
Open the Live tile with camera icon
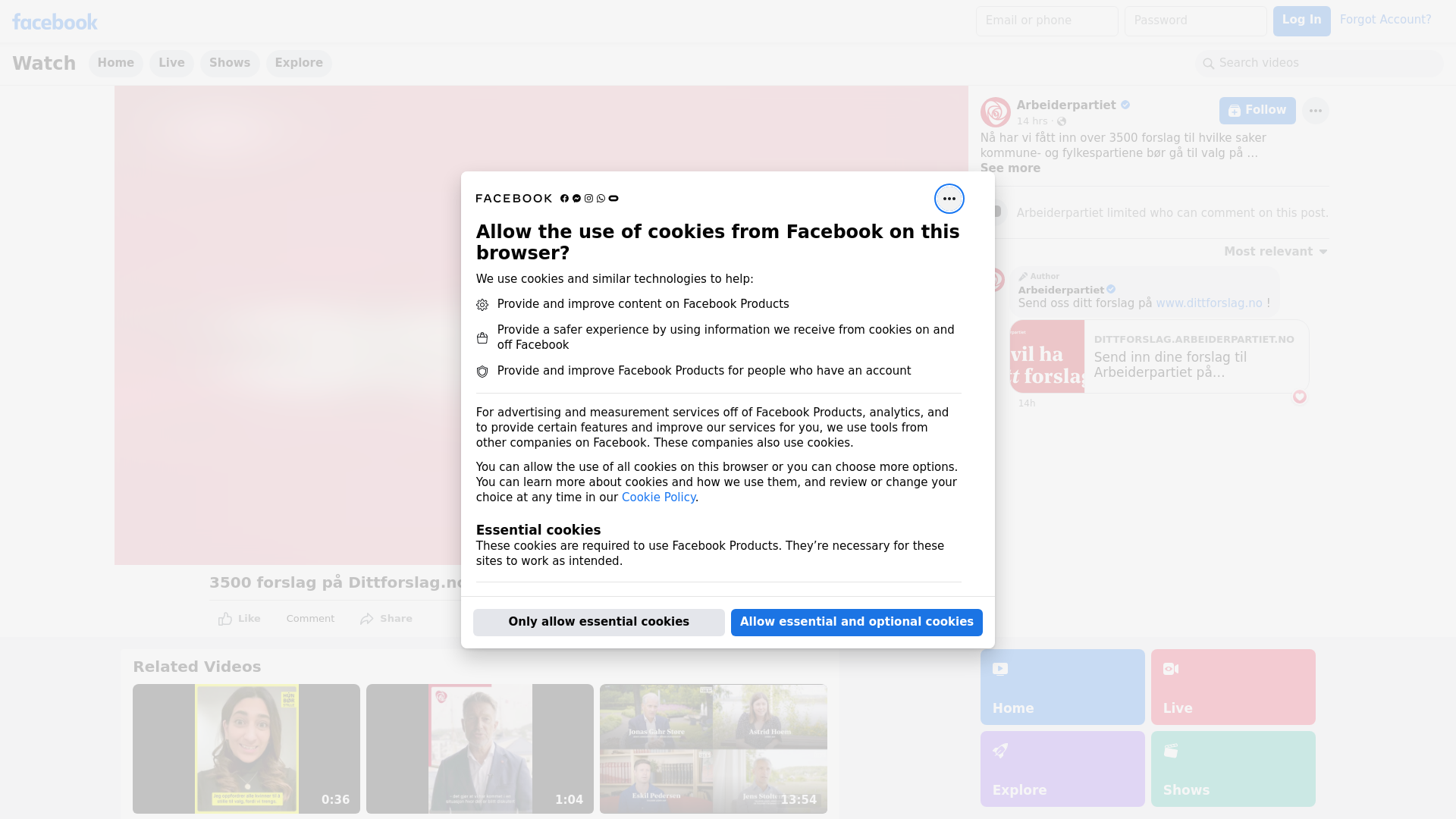pos(1232,687)
